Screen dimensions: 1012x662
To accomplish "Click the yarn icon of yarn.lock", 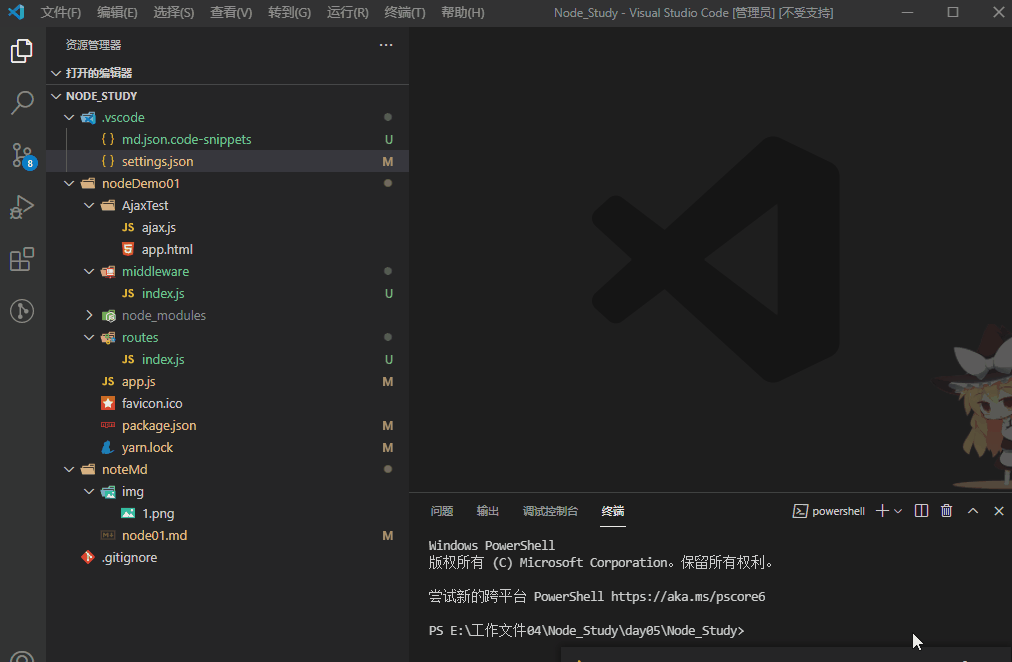I will tap(108, 447).
